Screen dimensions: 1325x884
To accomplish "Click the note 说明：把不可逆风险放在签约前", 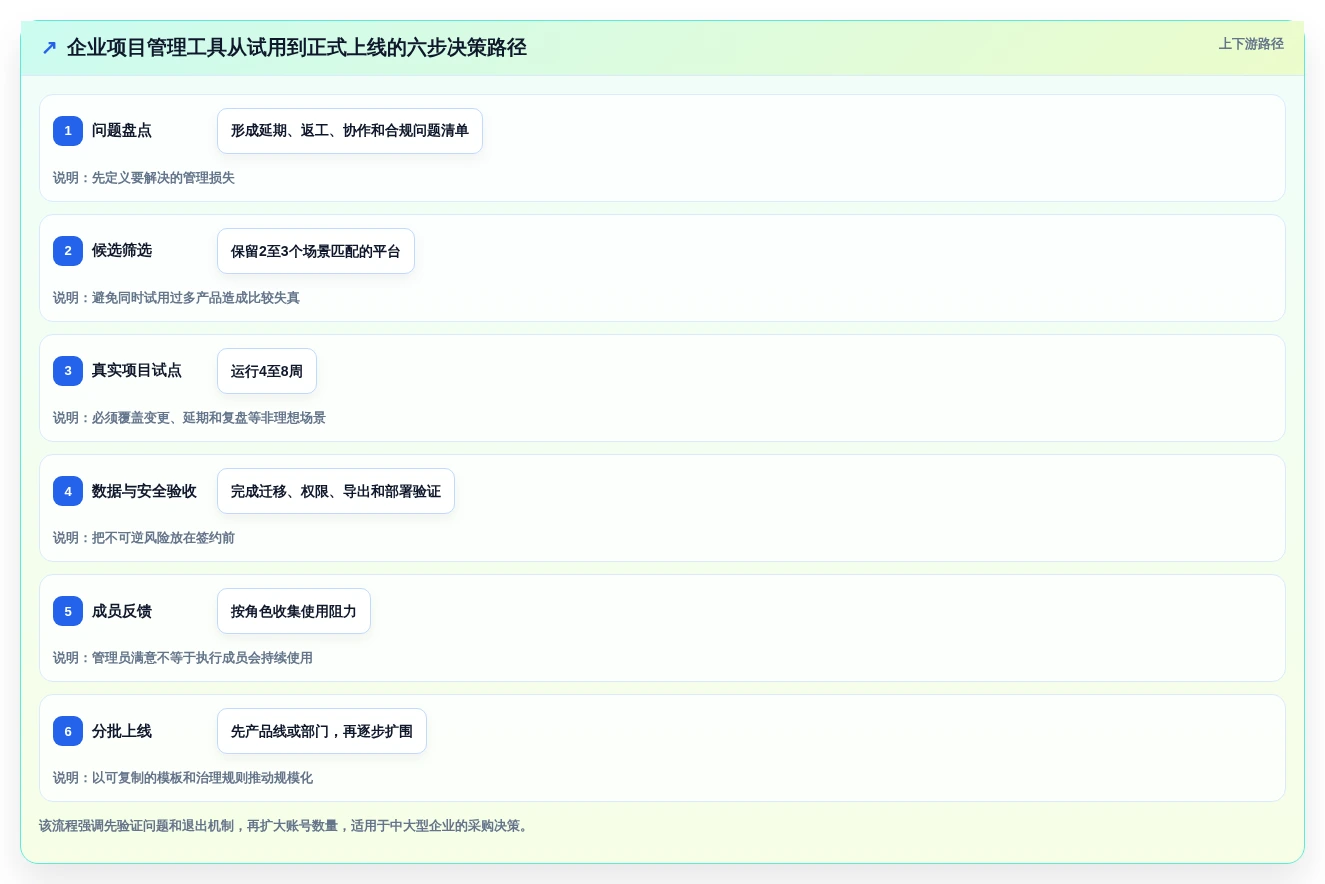I will pos(144,538).
